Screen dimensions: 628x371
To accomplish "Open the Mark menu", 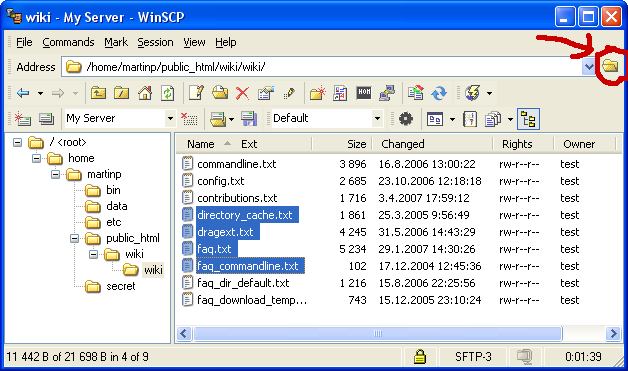I will pos(116,42).
